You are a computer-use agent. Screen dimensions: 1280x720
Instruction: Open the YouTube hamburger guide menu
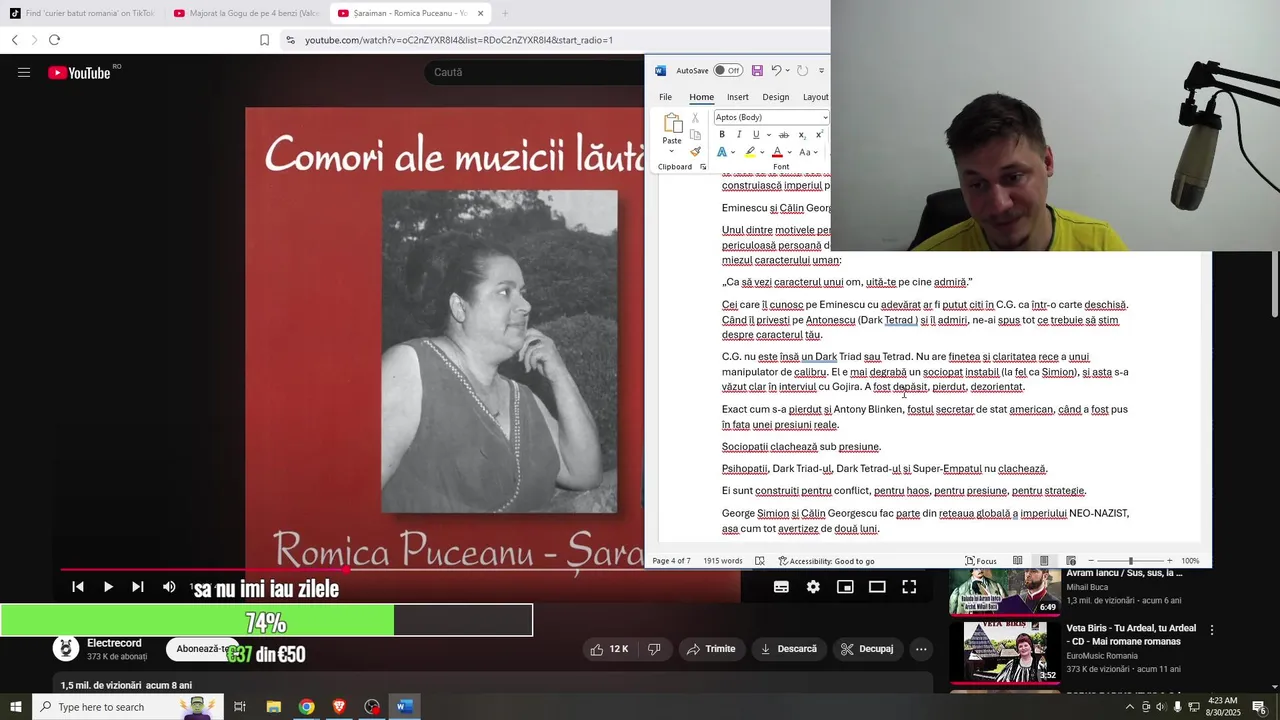(x=24, y=72)
